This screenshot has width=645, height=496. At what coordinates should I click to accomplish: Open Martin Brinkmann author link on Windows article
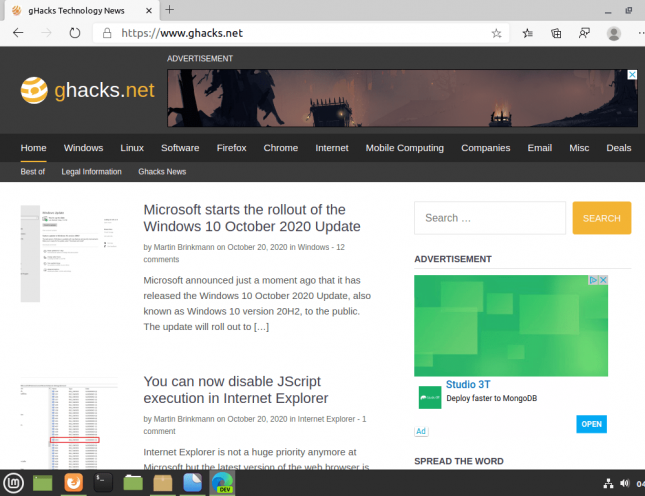point(184,247)
